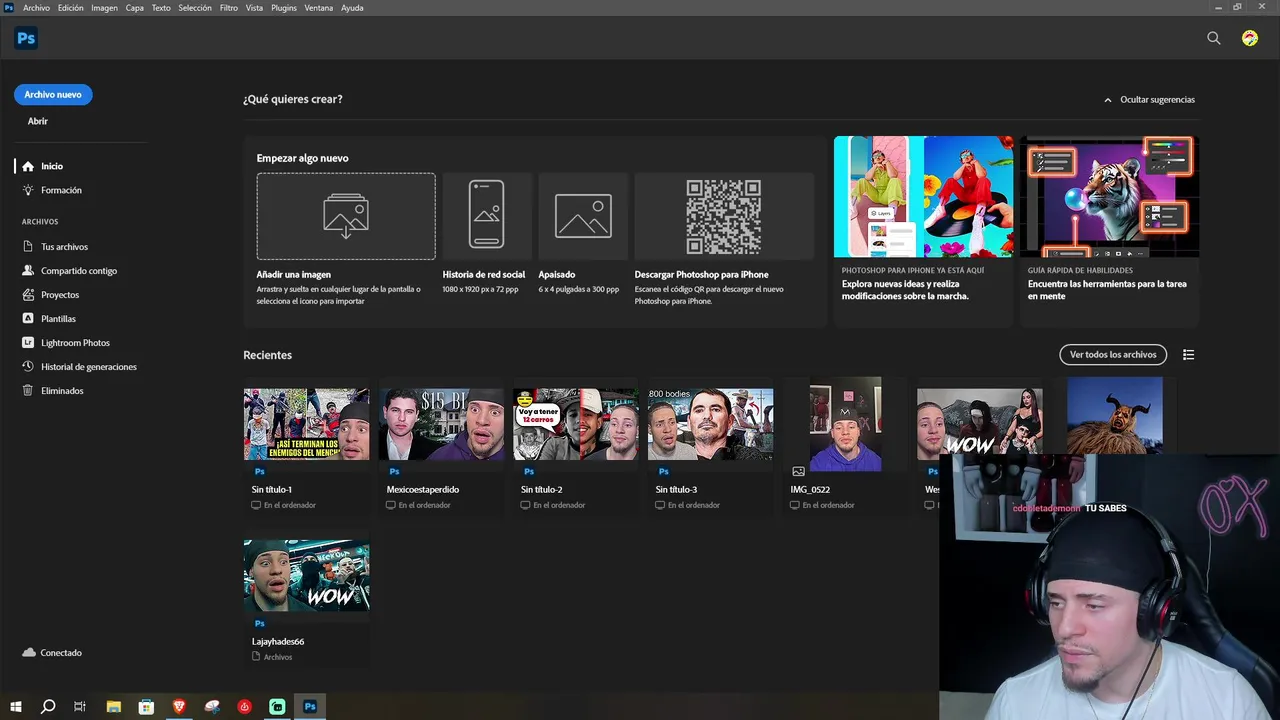
Task: Open recent file Lajayhades66 thumbnail
Action: 306,575
